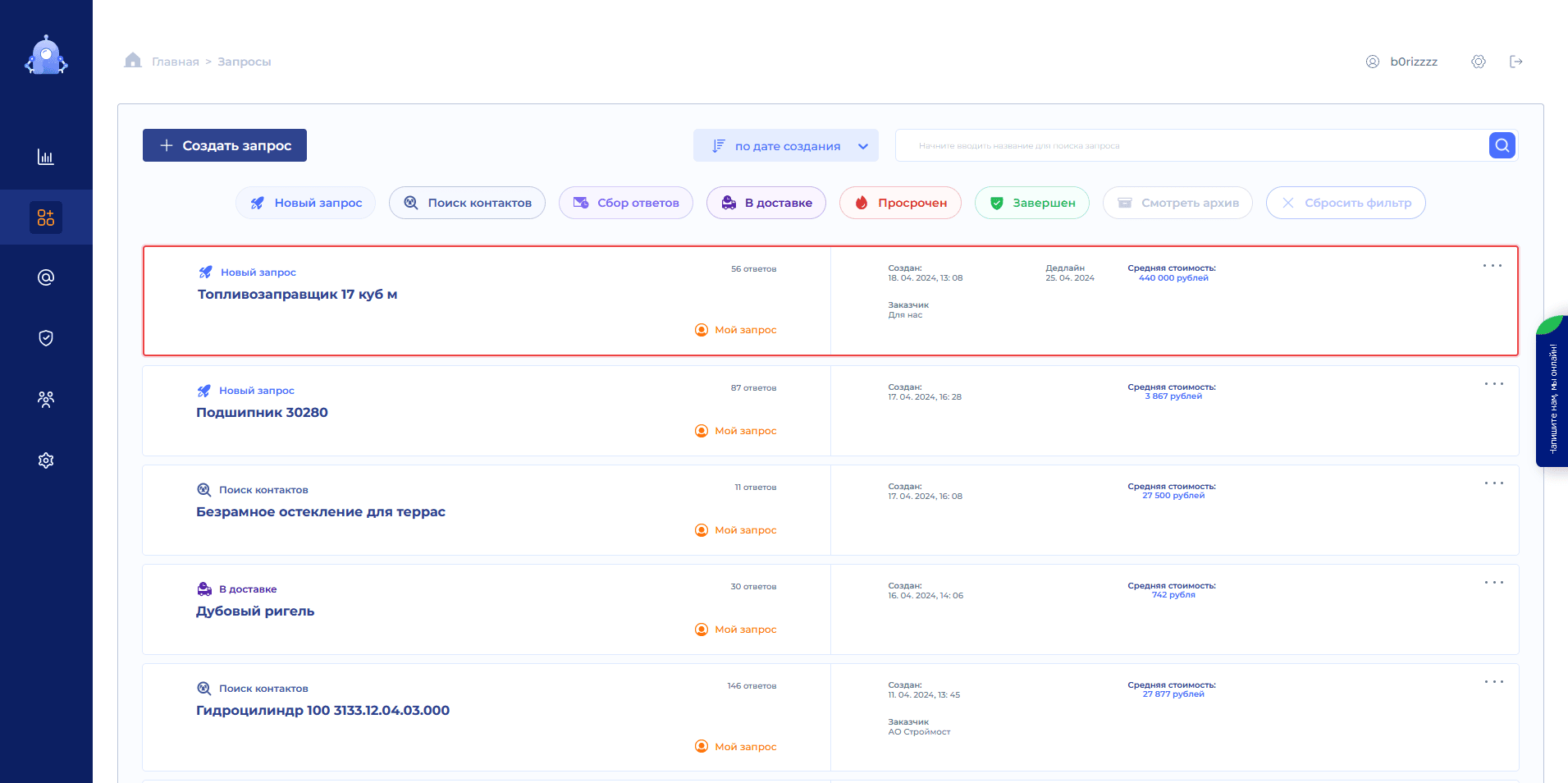Viewport: 1568px width, 783px height.
Task: Click the robot logo in sidebar
Action: point(46,56)
